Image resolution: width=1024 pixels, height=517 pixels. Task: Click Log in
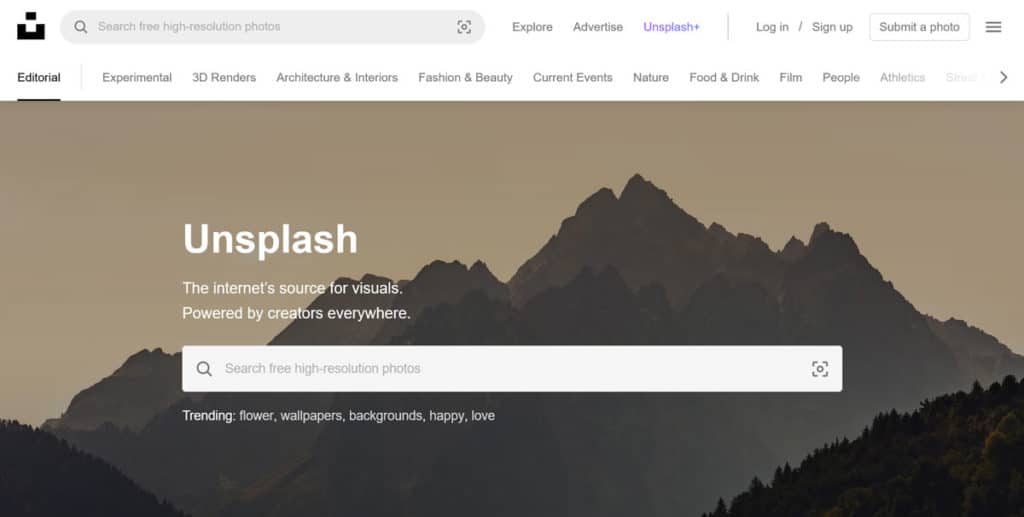[772, 27]
